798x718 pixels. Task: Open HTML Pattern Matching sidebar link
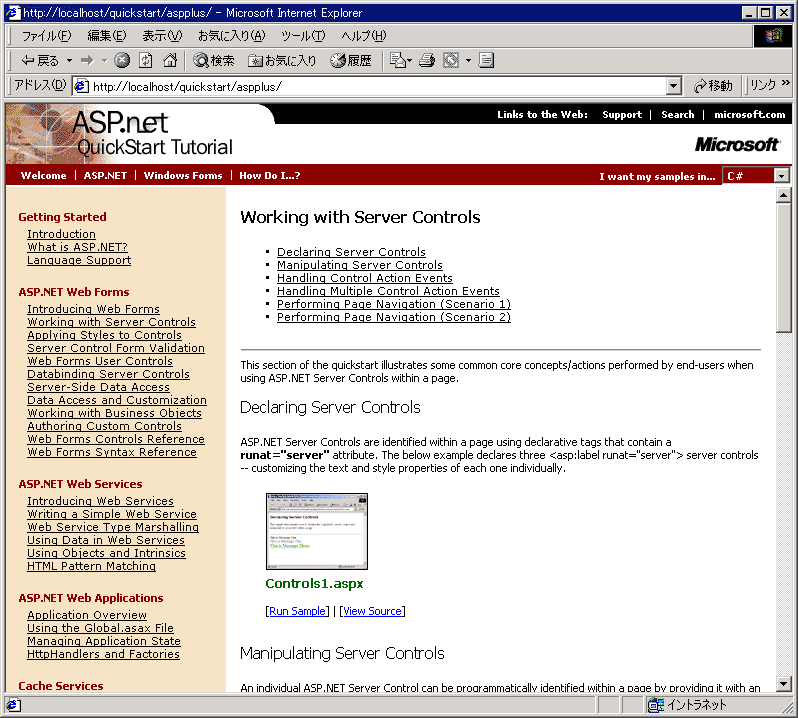[x=91, y=566]
